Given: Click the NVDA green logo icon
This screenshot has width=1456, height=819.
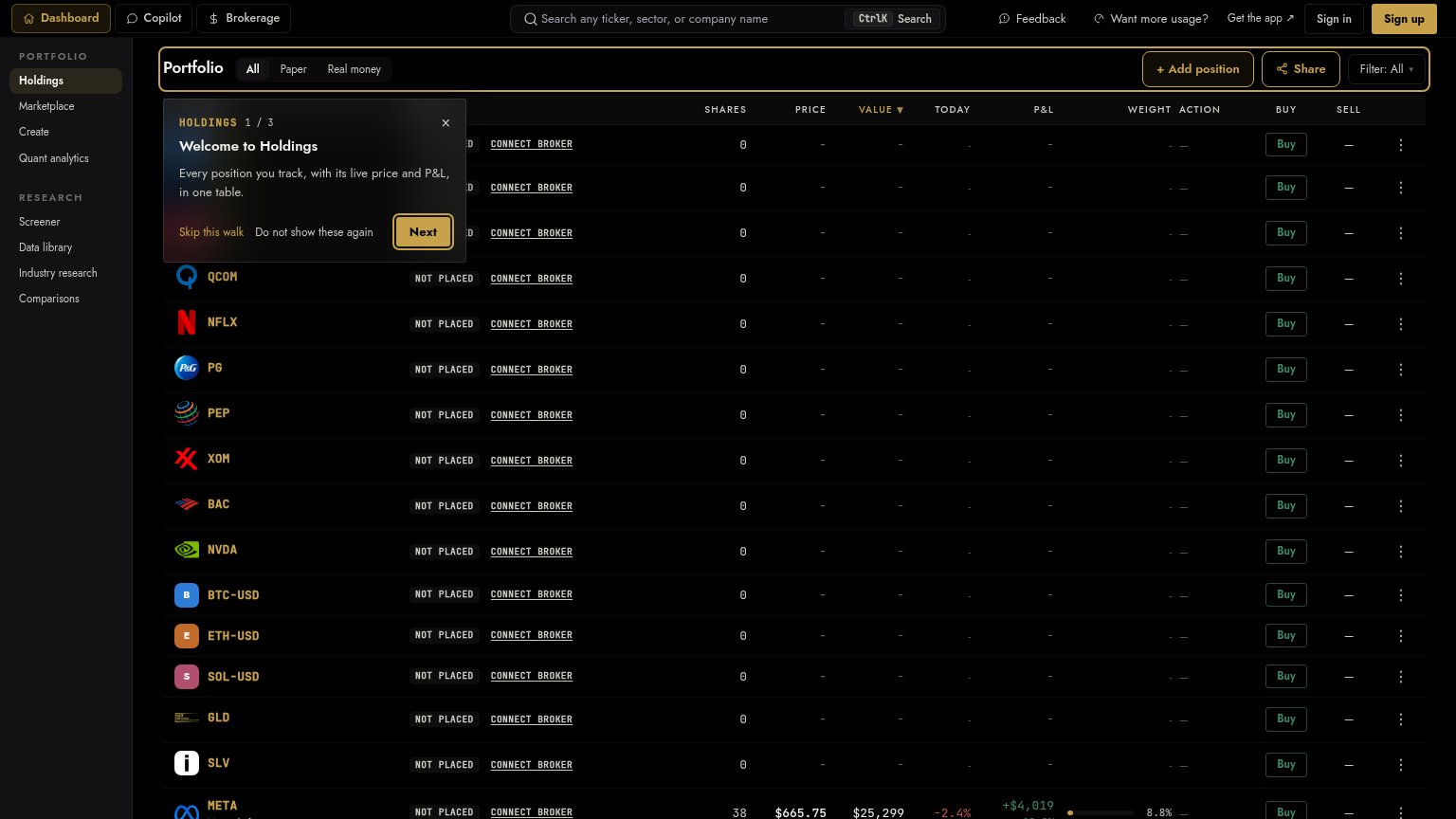Looking at the screenshot, I should (187, 550).
